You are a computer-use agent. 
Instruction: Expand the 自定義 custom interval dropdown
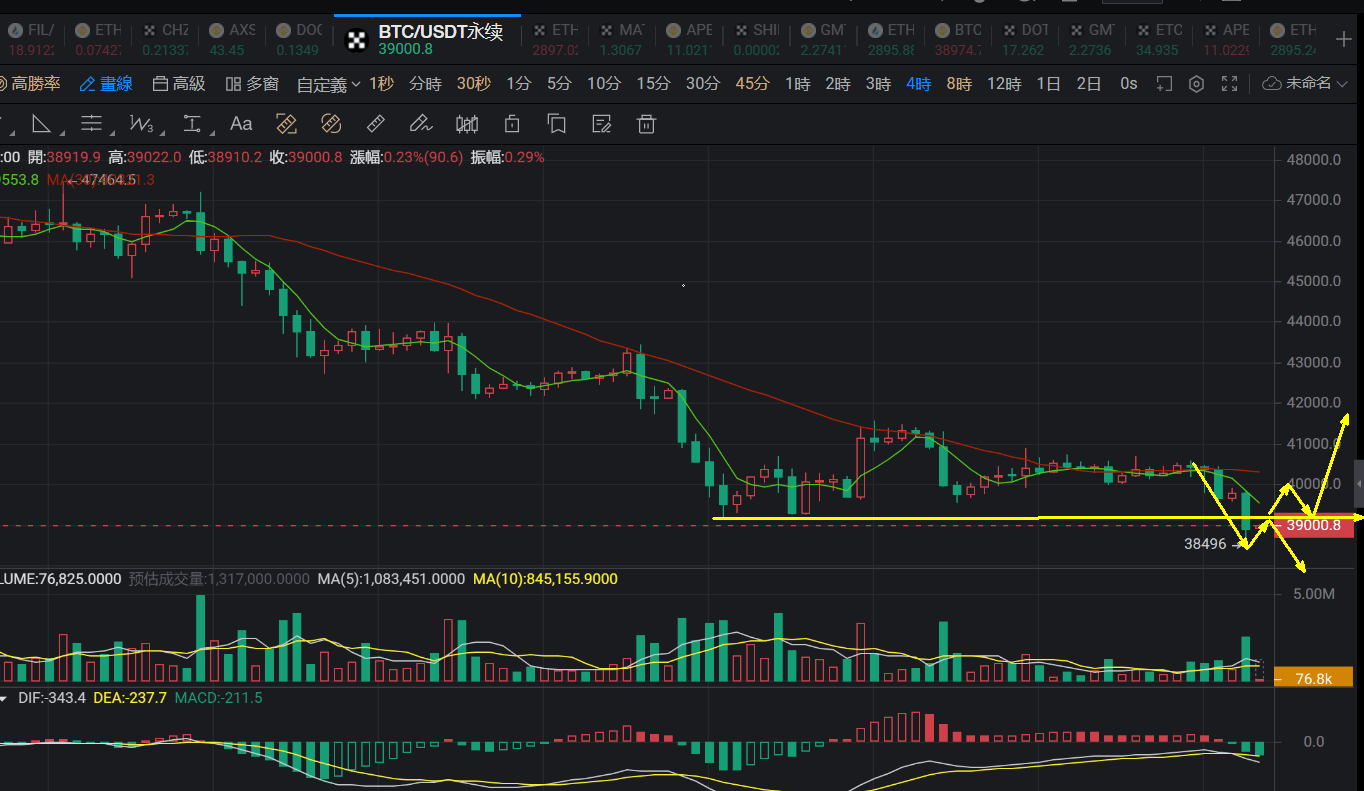(x=328, y=85)
